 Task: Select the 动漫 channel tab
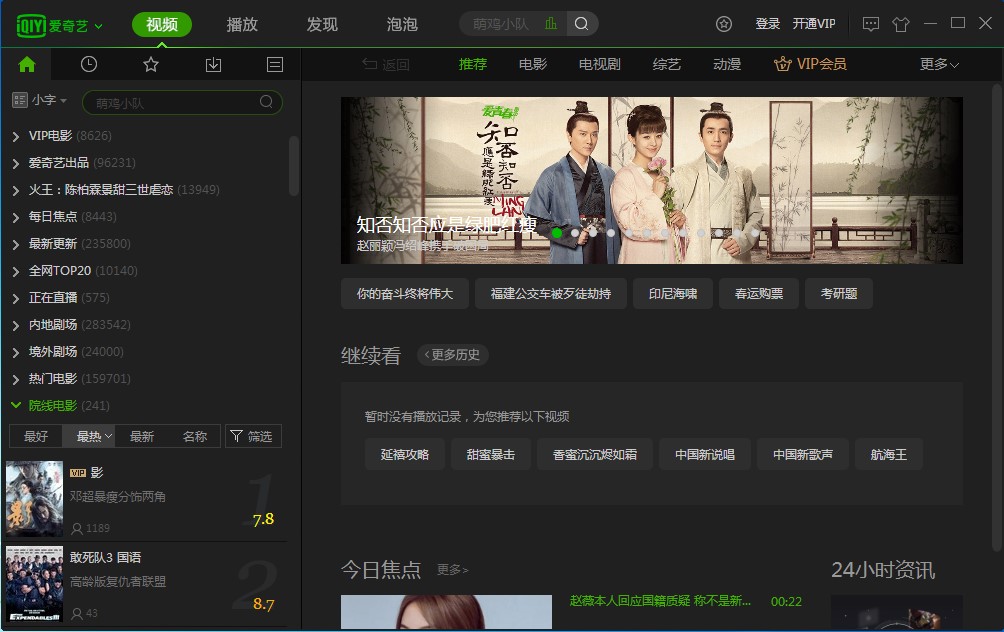click(x=727, y=64)
